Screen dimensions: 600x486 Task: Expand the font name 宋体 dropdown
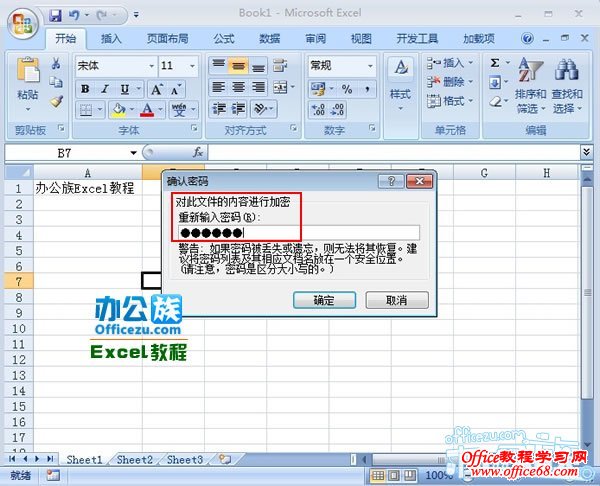point(152,66)
